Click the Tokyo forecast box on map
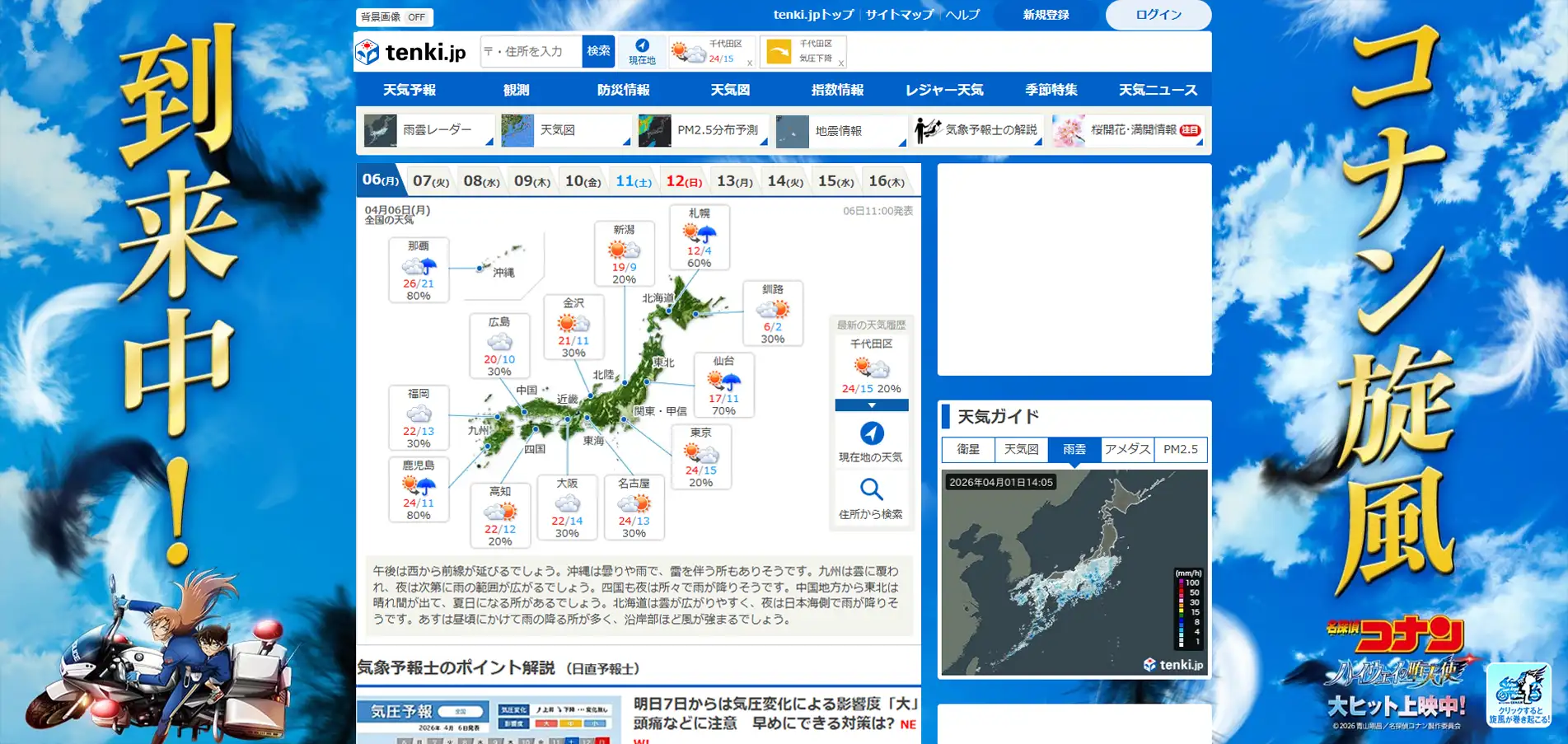The image size is (1568, 744). (x=700, y=457)
